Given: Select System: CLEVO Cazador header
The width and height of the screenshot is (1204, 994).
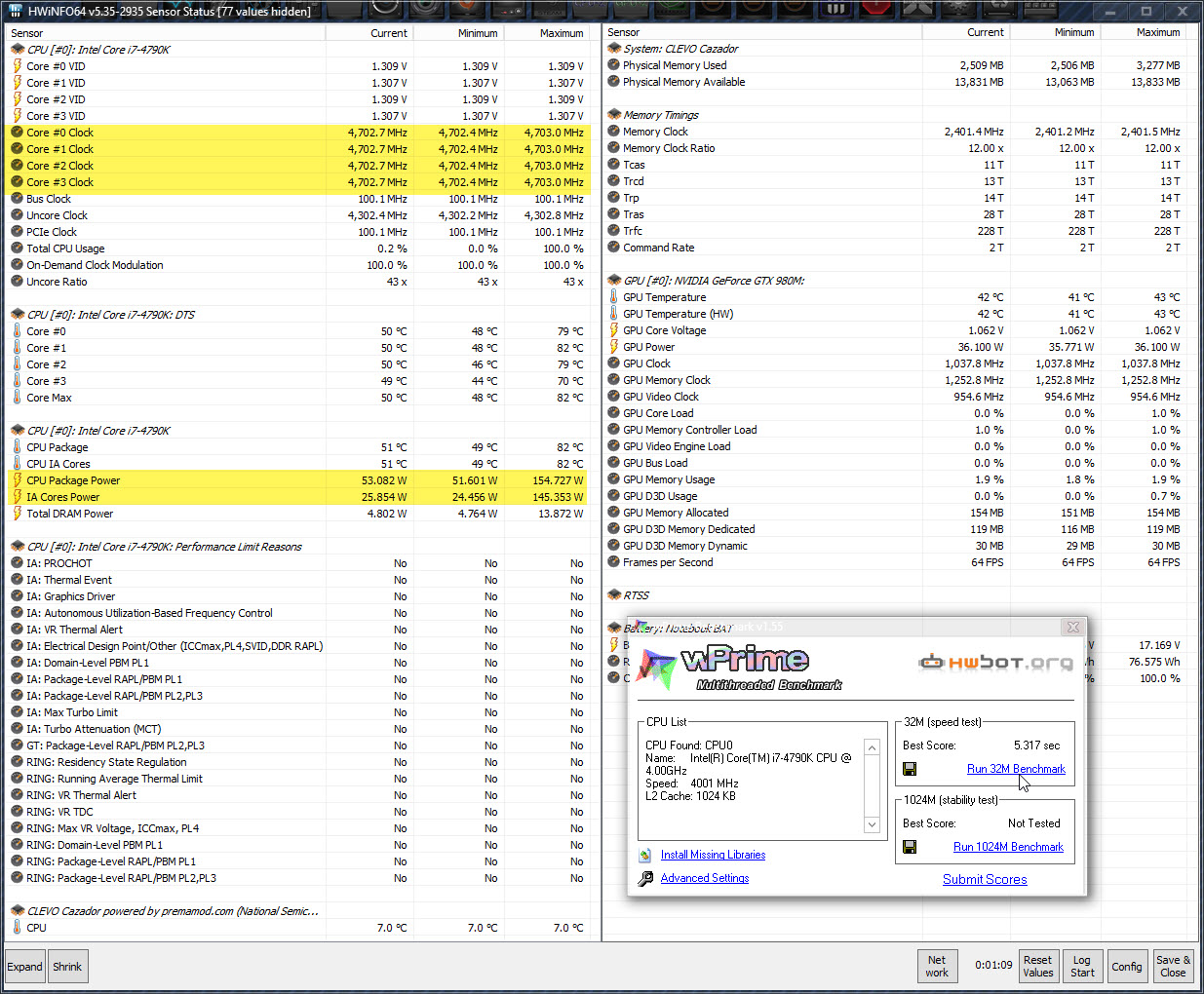Looking at the screenshot, I should pyautogui.click(x=680, y=49).
